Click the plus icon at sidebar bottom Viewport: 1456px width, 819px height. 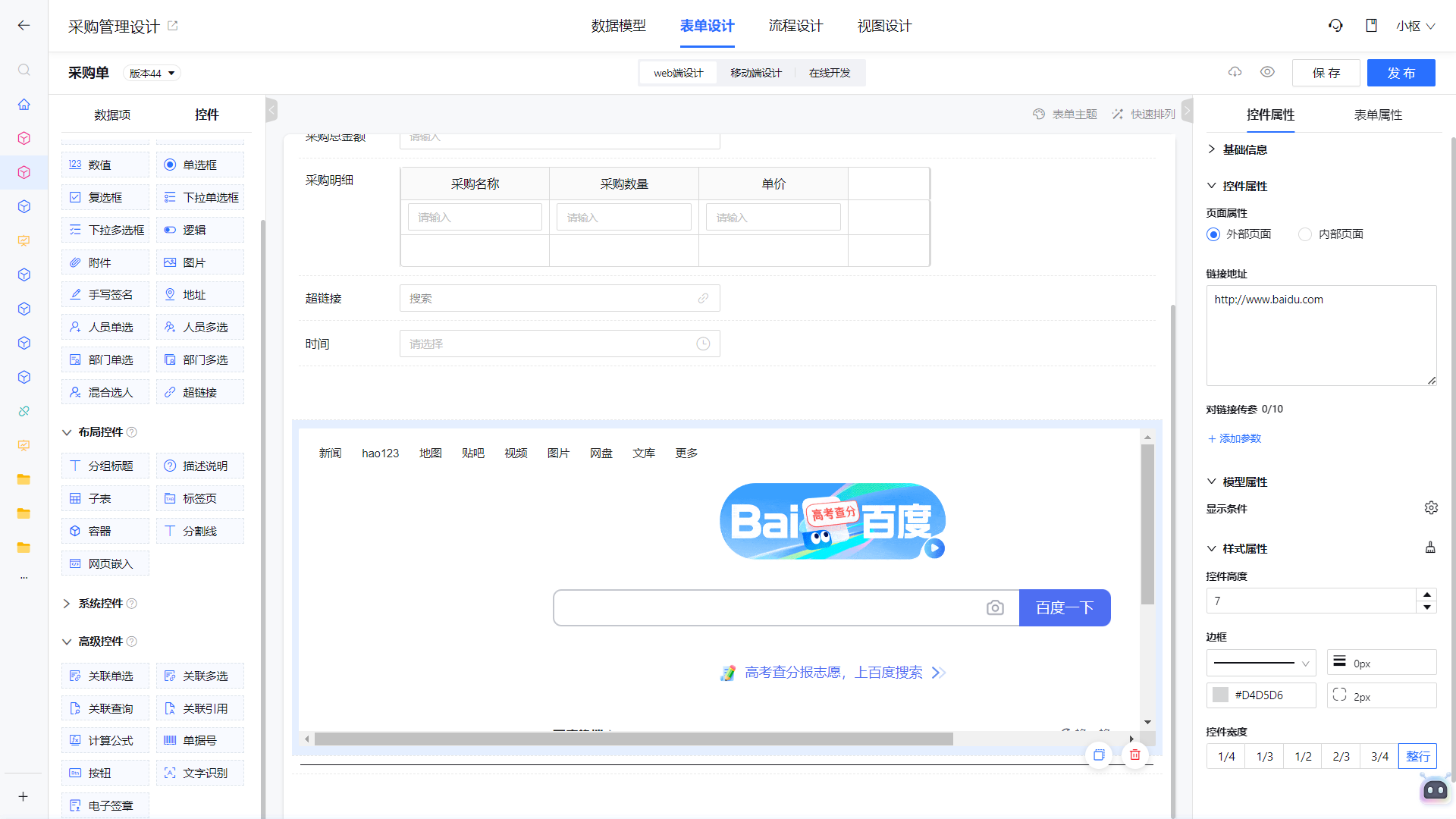click(x=24, y=796)
